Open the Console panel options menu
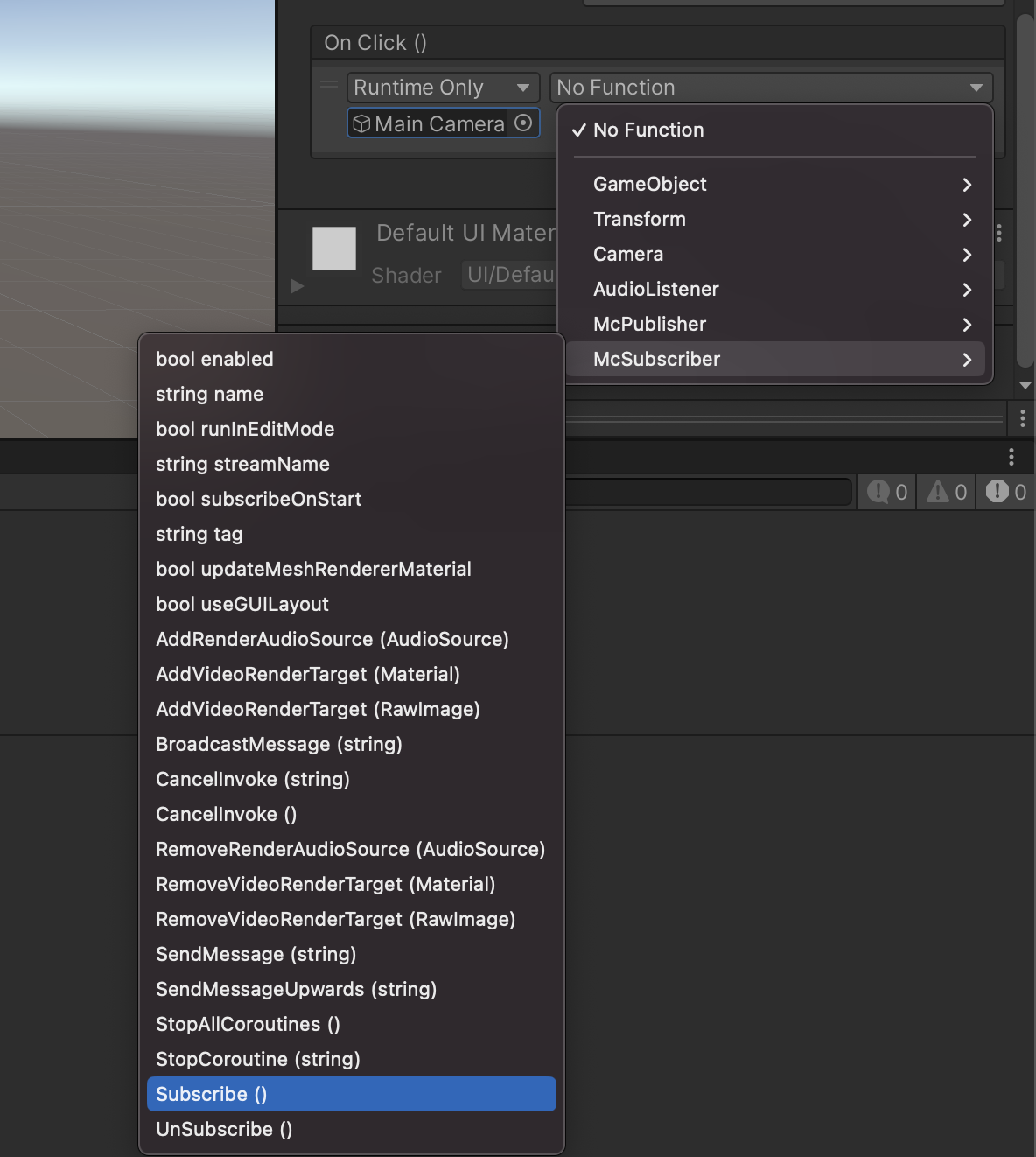 click(1011, 456)
